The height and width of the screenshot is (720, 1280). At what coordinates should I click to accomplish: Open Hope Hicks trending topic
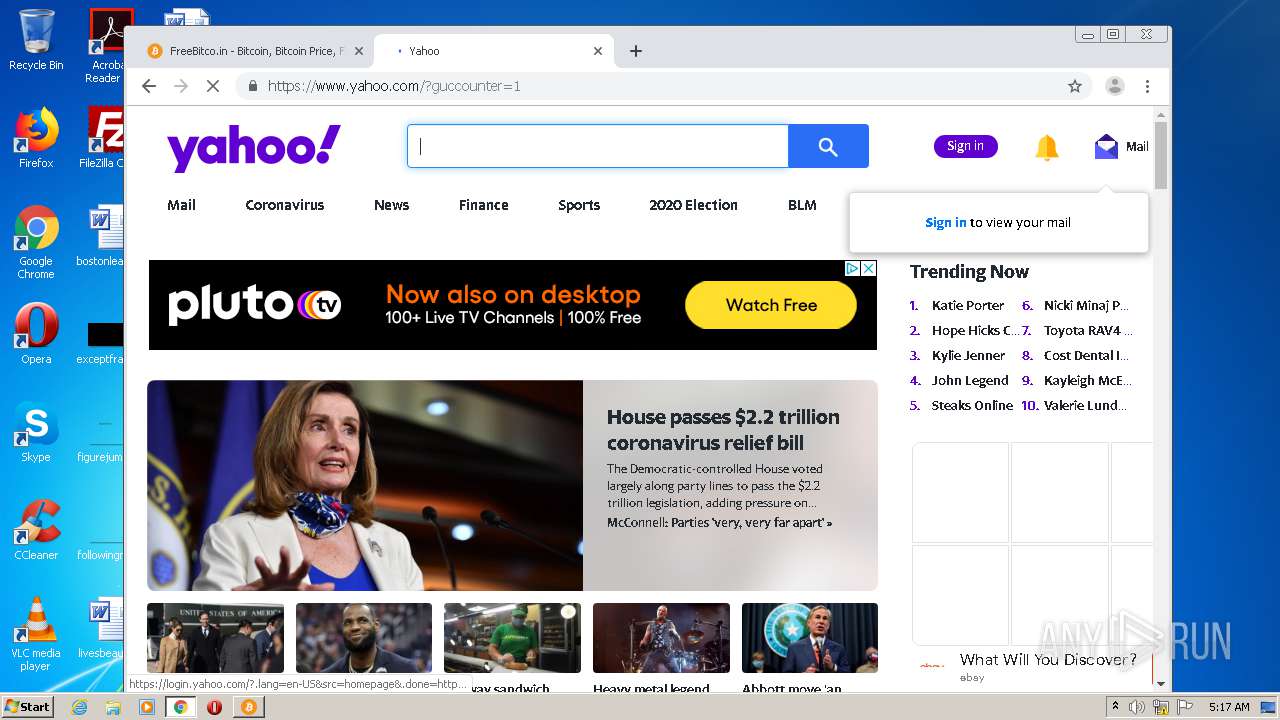pyautogui.click(x=975, y=331)
